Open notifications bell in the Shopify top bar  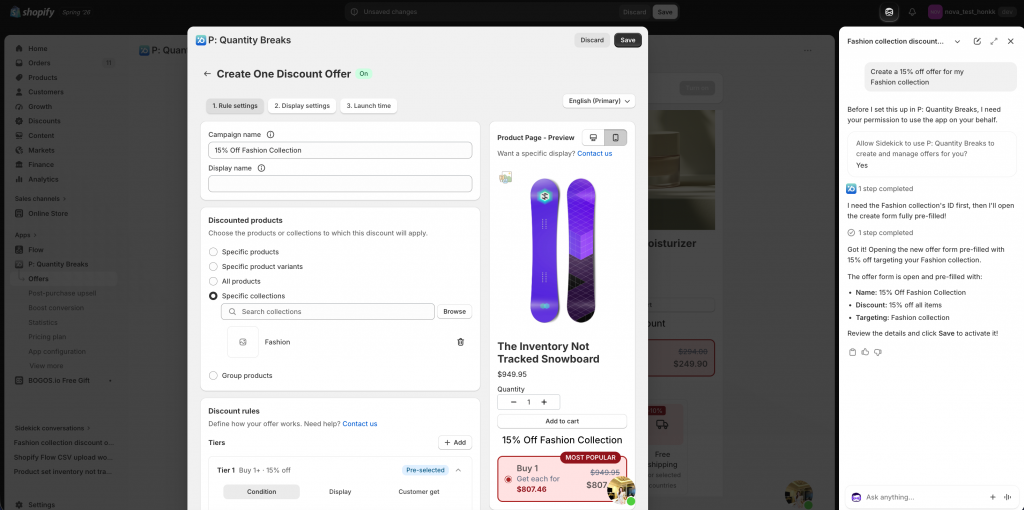click(x=912, y=12)
